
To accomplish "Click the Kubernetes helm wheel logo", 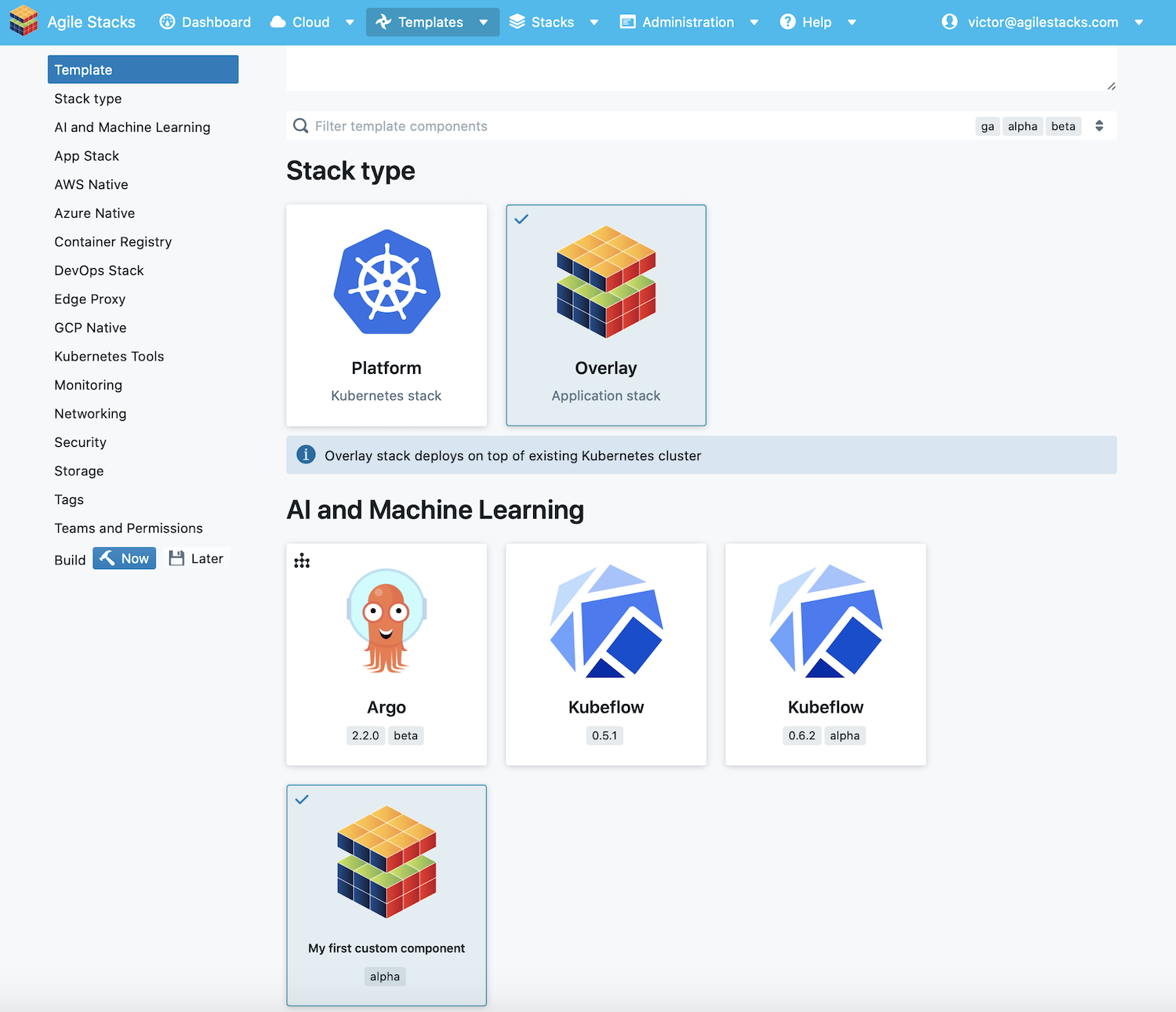I will pos(387,281).
